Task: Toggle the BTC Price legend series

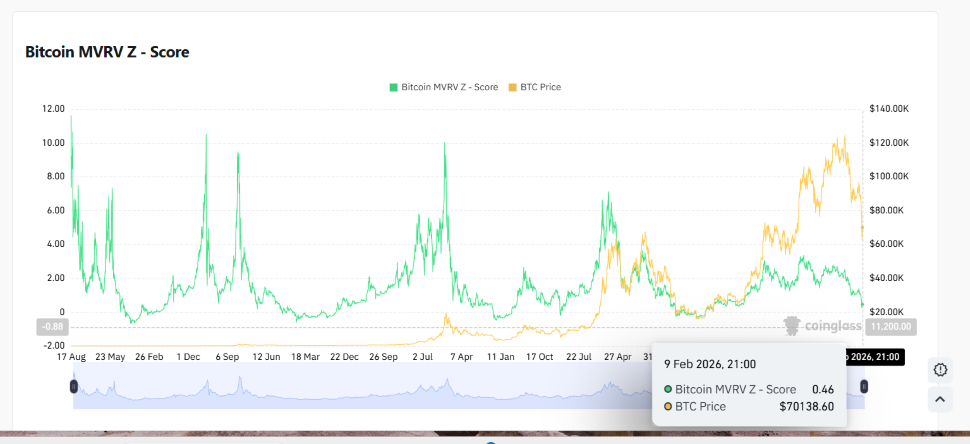Action: [x=534, y=87]
